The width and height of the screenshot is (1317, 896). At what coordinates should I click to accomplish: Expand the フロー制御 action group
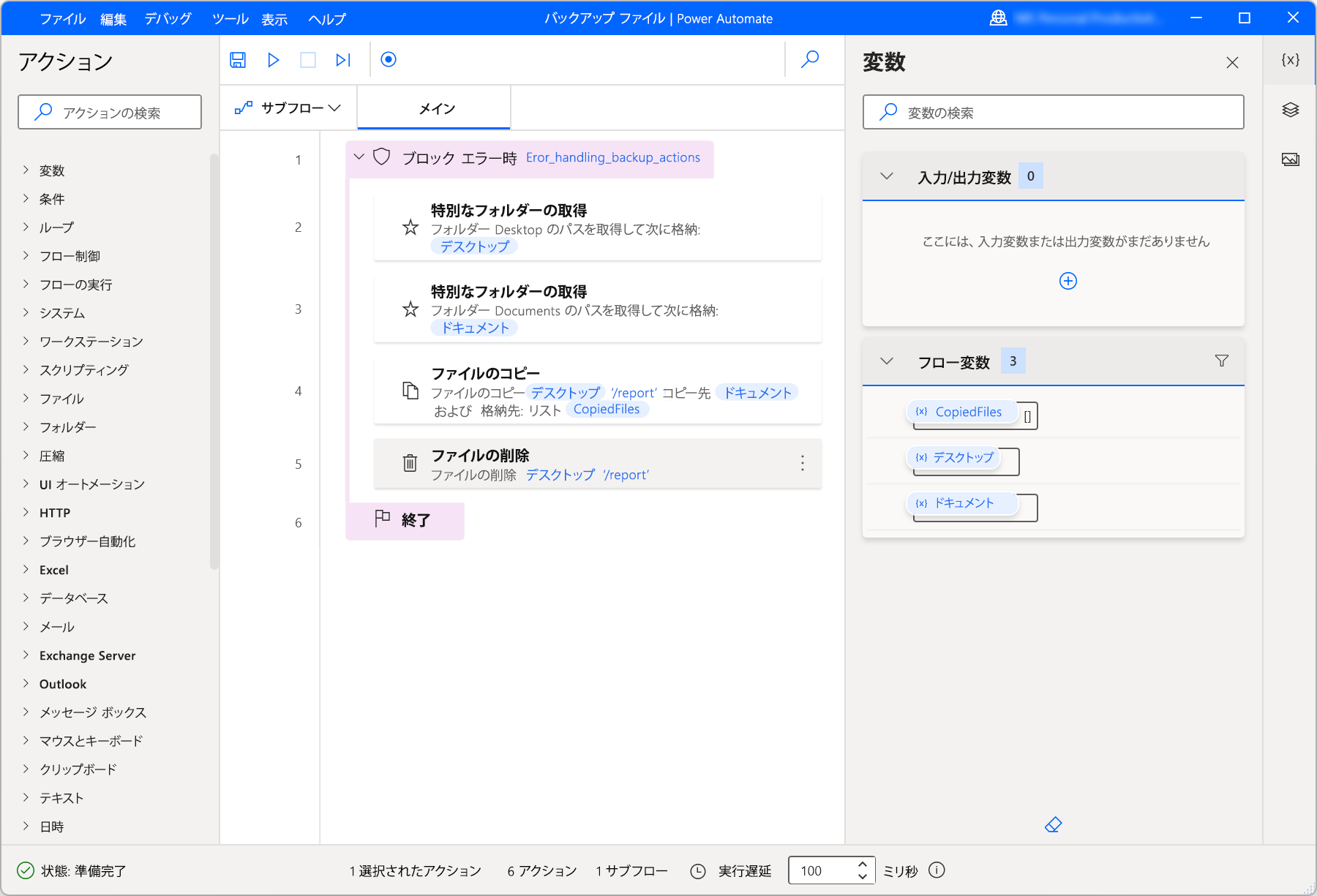pos(26,256)
